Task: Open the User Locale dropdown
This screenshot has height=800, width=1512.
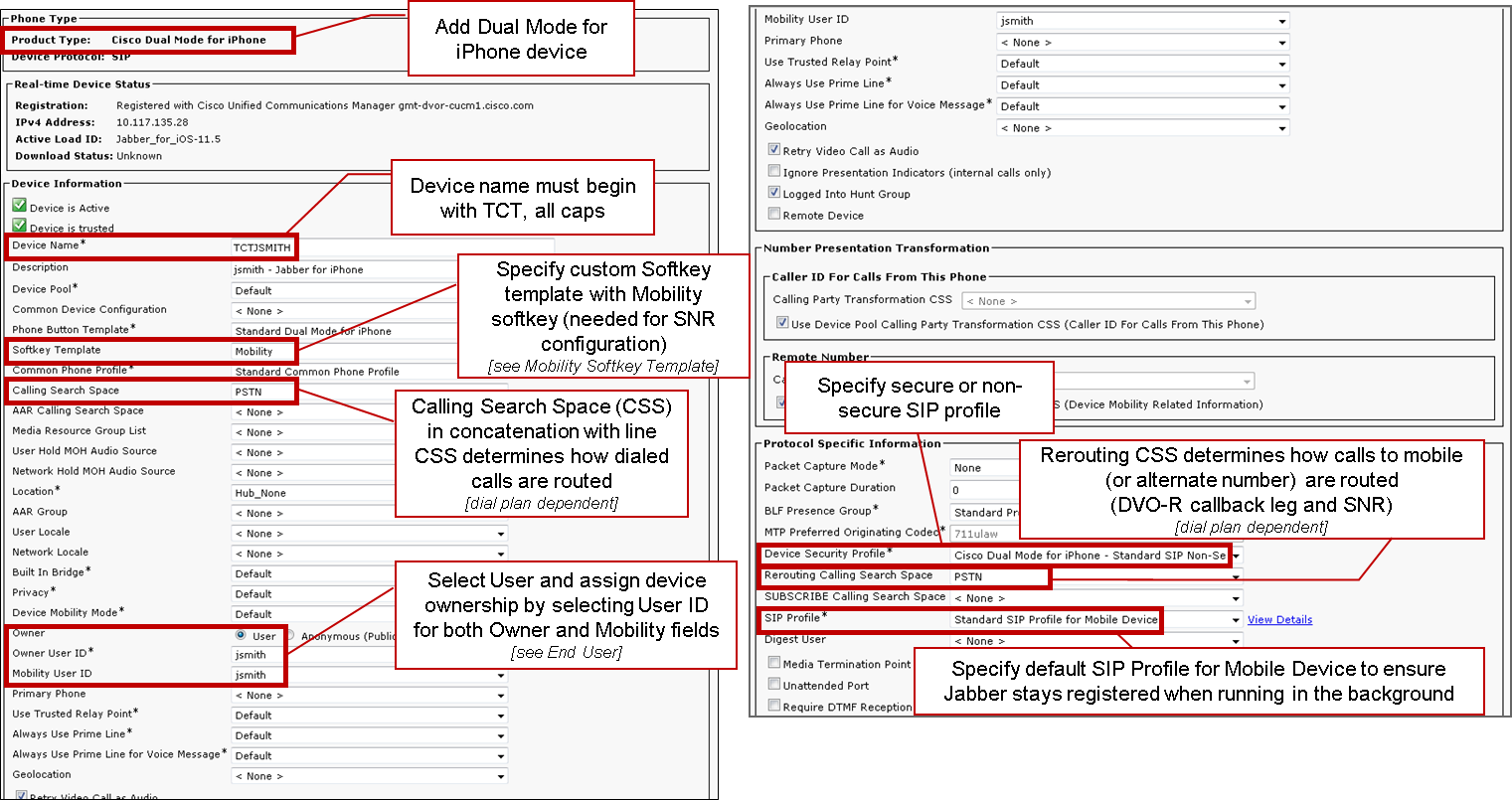Action: click(x=369, y=534)
